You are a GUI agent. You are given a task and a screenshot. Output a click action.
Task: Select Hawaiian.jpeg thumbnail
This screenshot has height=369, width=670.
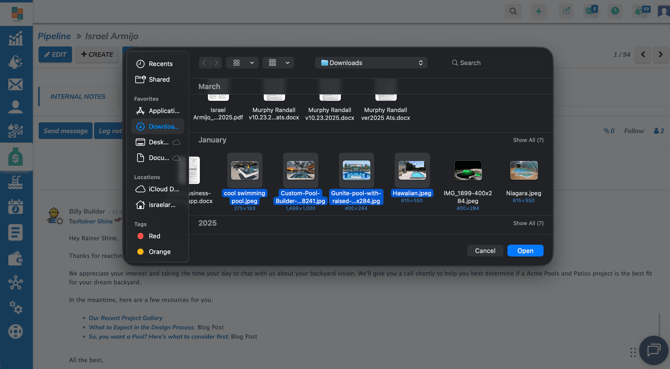pyautogui.click(x=412, y=170)
